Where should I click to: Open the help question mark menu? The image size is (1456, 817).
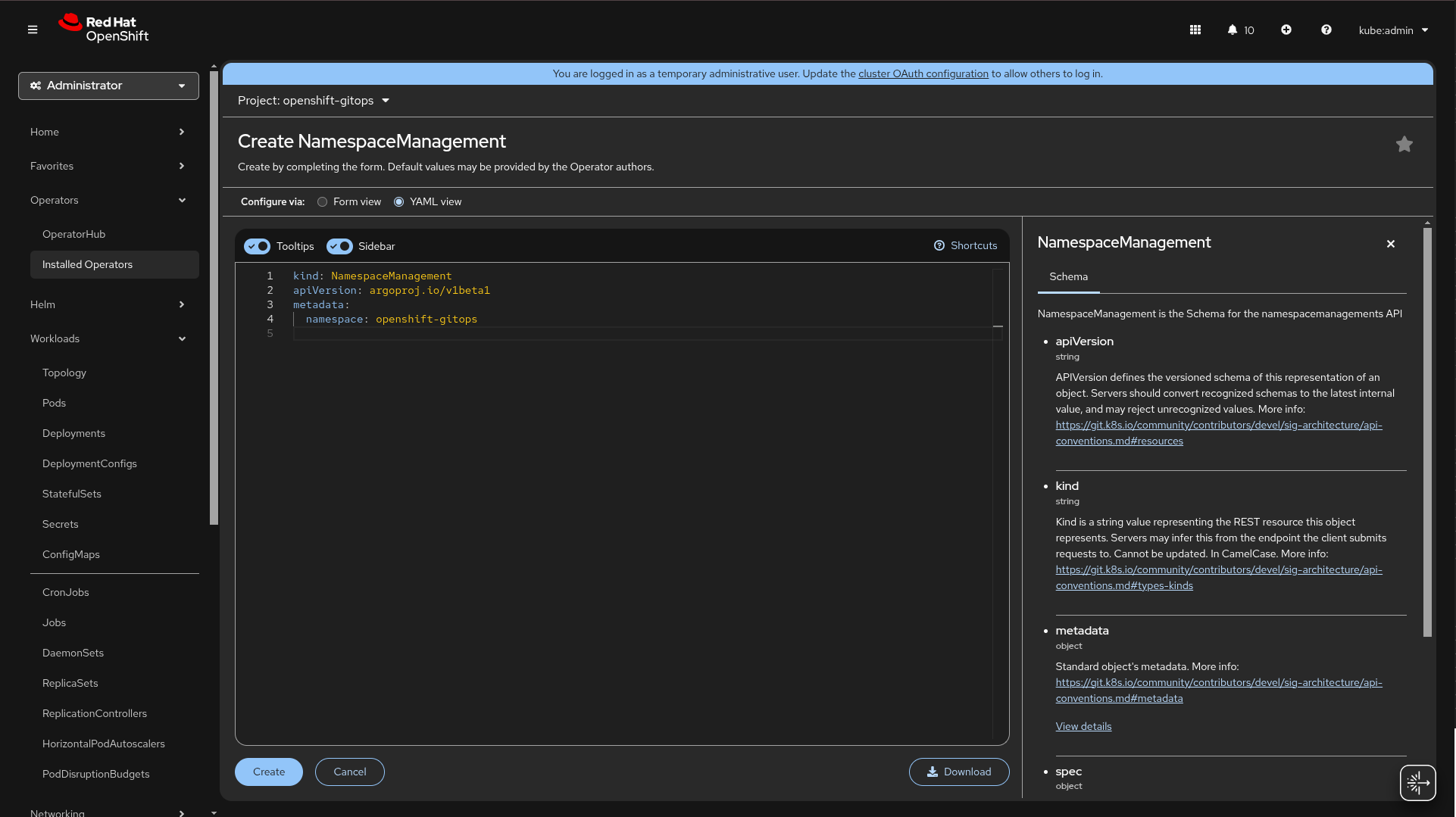point(1326,30)
